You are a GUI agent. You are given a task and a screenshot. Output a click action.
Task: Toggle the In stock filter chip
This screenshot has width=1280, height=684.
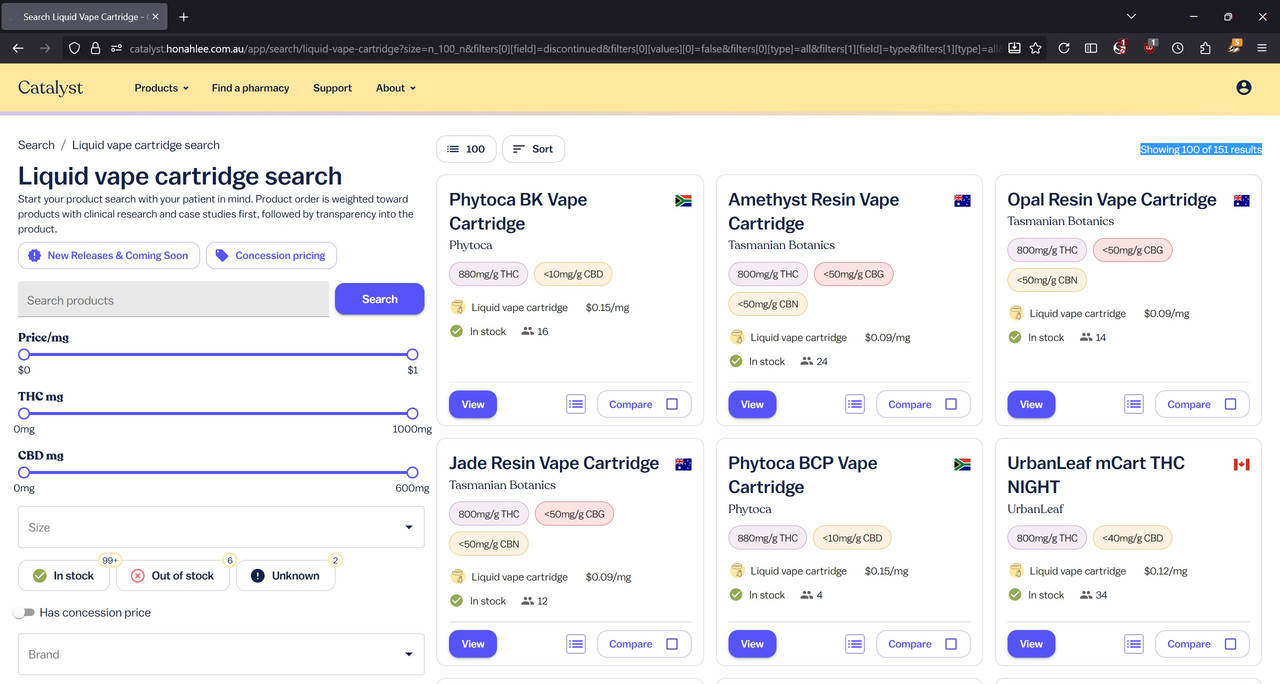64,576
